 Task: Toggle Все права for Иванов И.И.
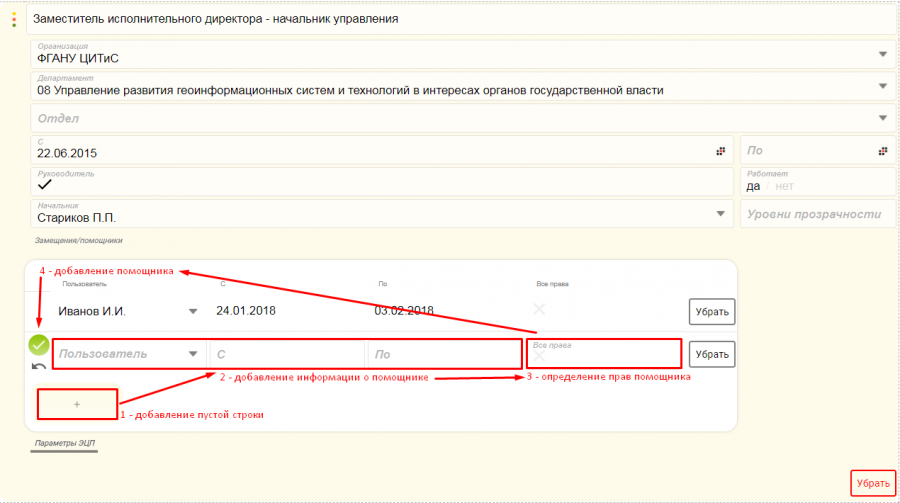coord(540,309)
